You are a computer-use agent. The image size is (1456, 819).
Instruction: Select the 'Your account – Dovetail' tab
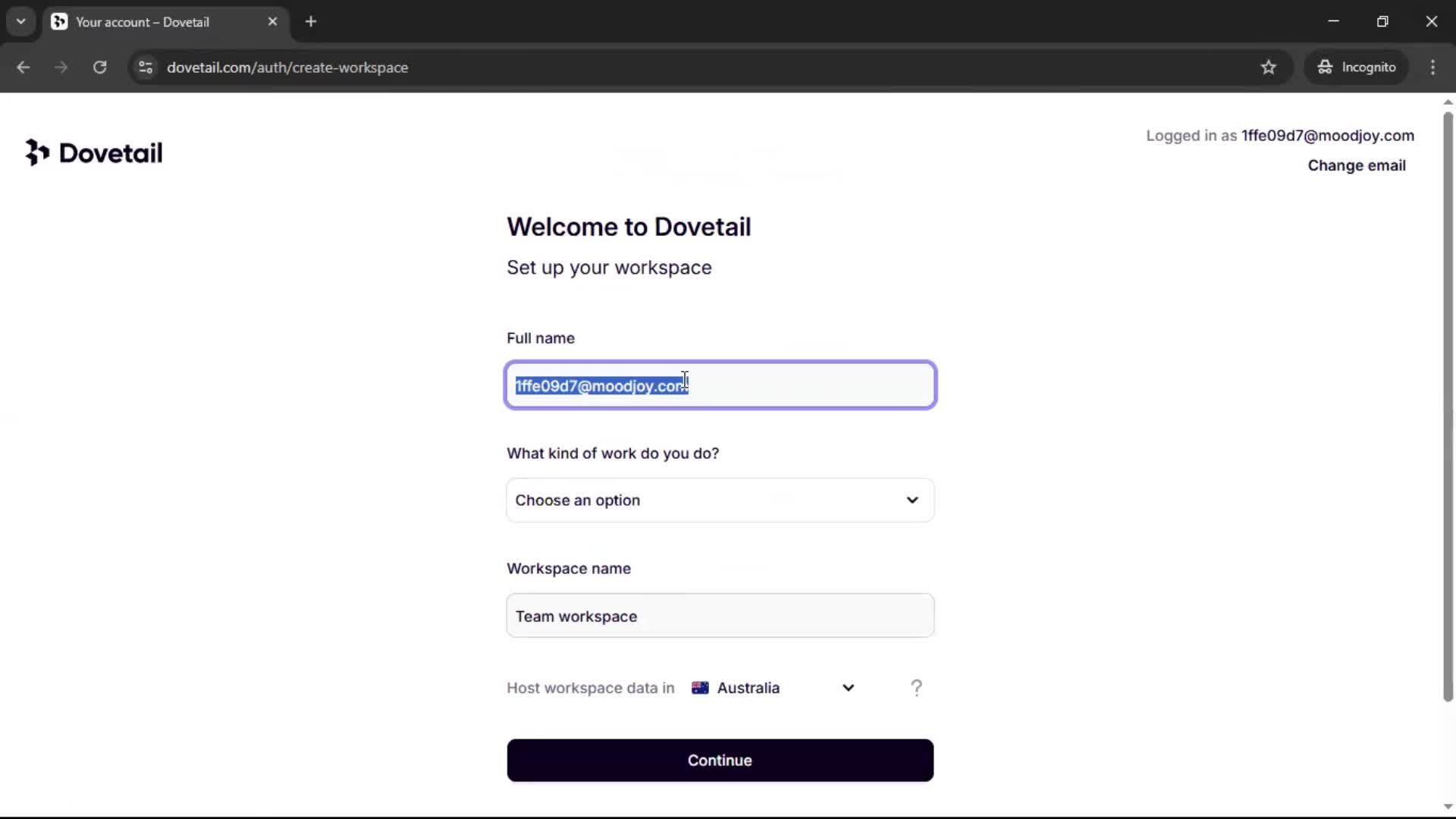pyautogui.click(x=143, y=22)
